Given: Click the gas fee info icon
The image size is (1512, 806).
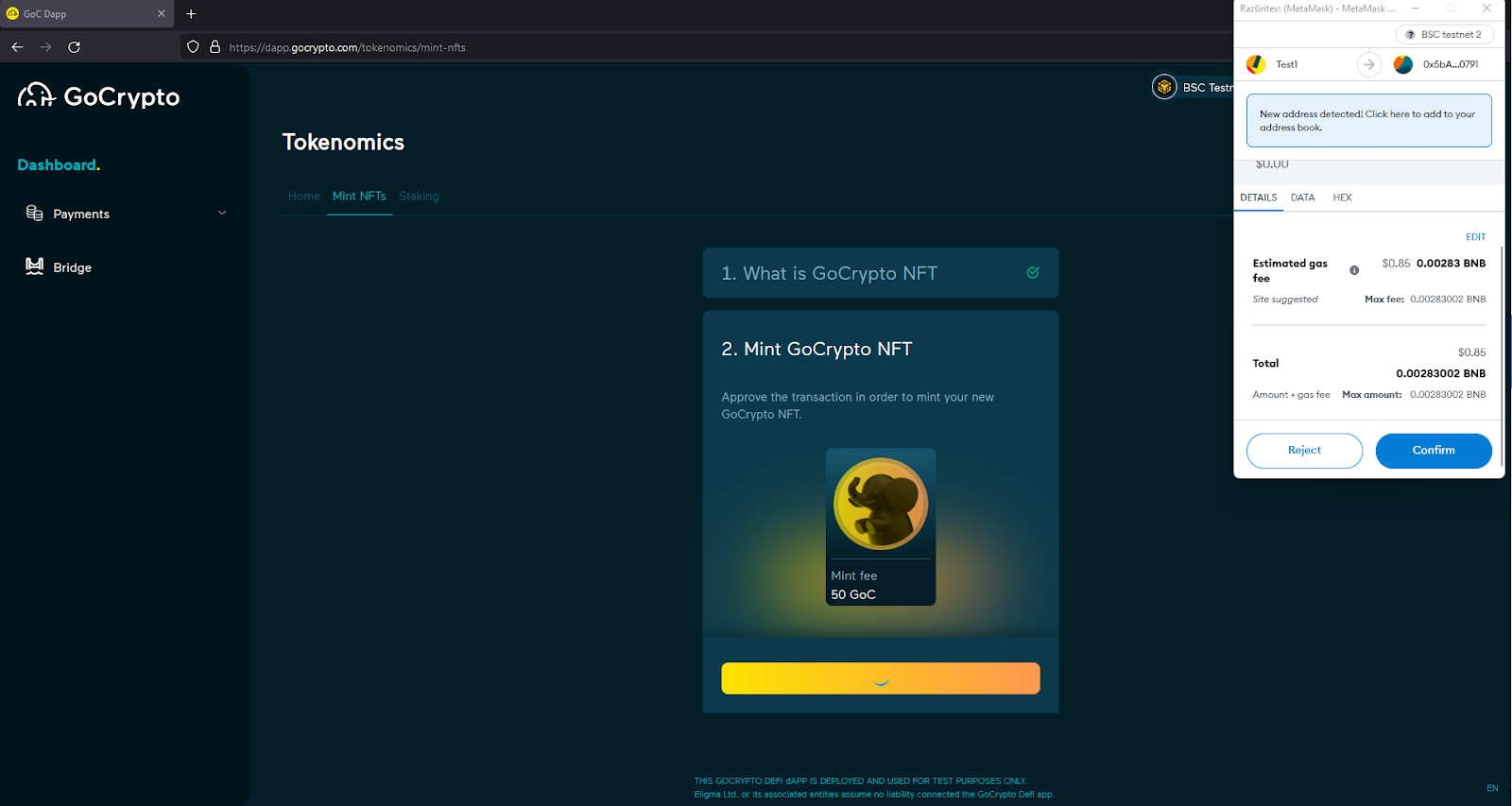Looking at the screenshot, I should [x=1354, y=270].
